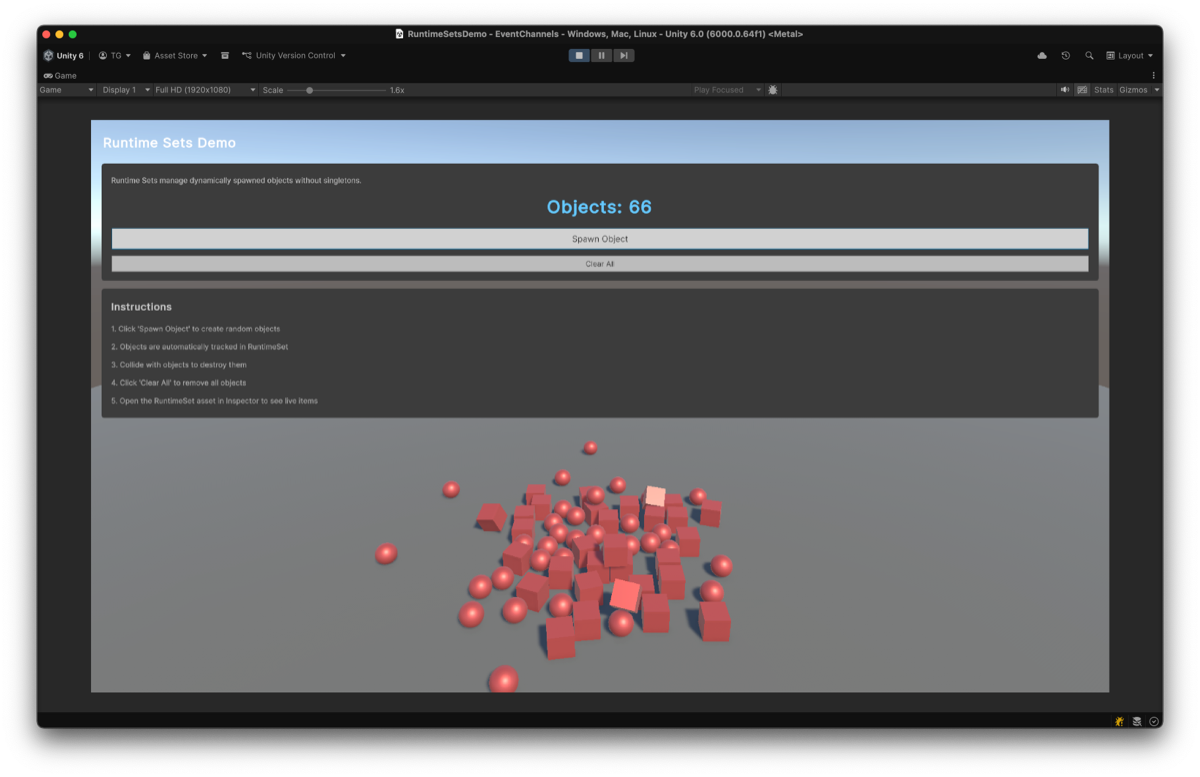The width and height of the screenshot is (1200, 777).
Task: Open the account menu labeled TG
Action: [x=112, y=55]
